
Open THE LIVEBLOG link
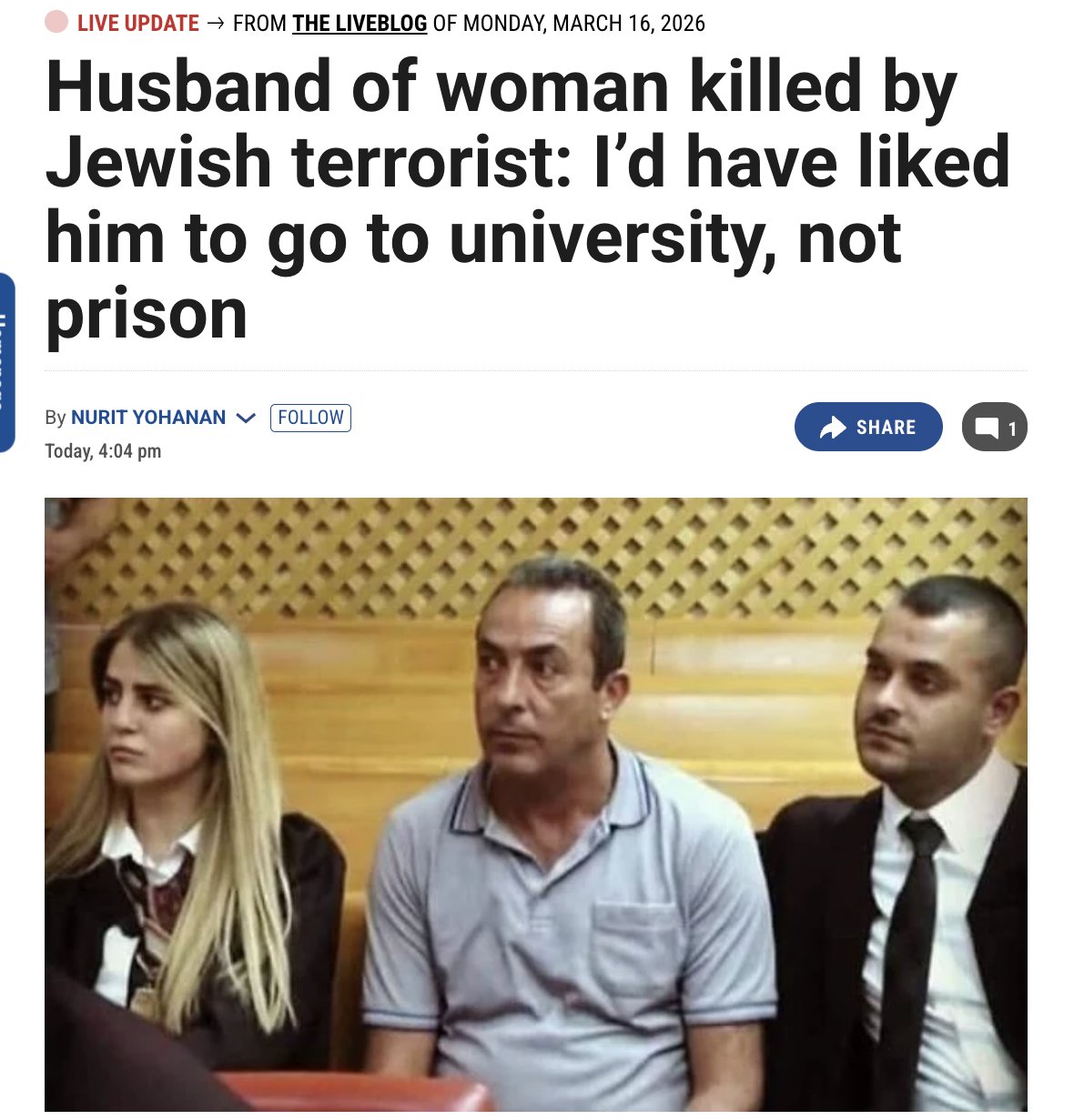coord(360,23)
